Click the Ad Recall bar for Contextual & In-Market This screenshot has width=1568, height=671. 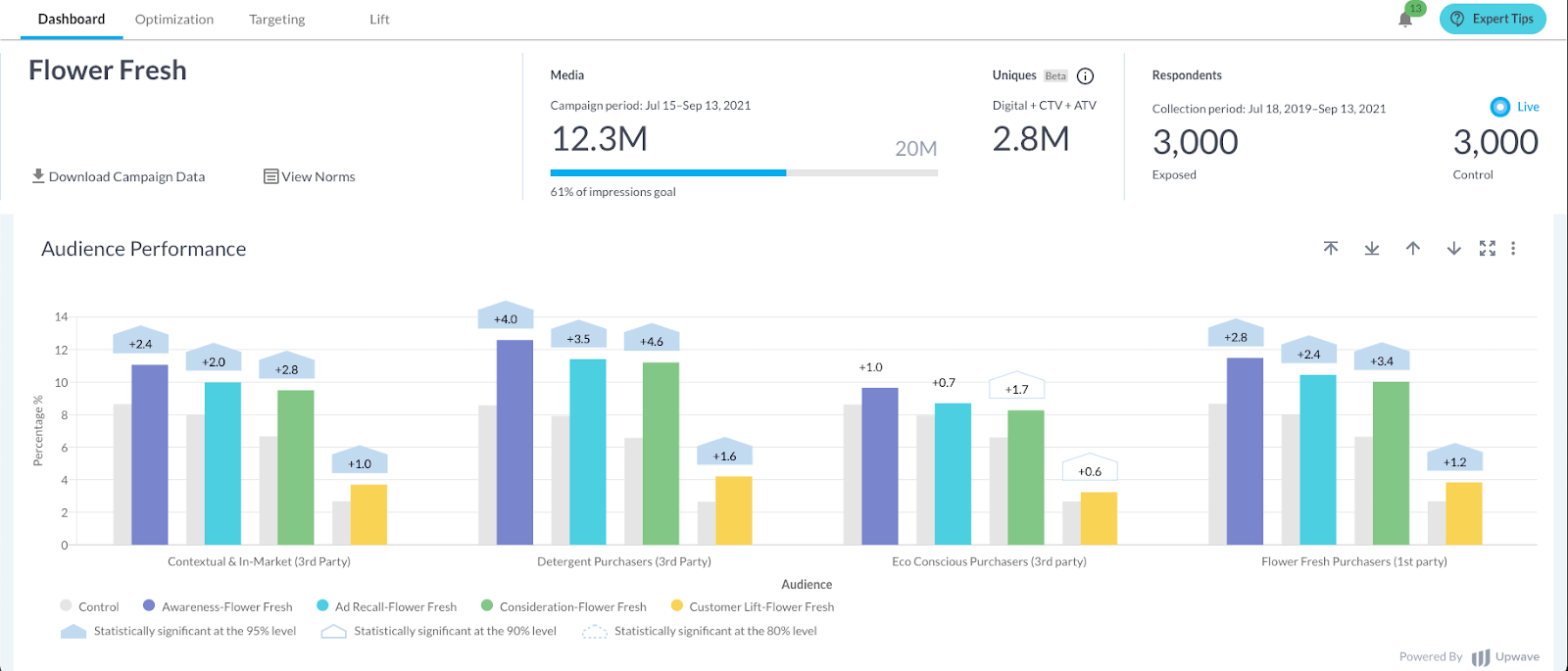point(222,463)
